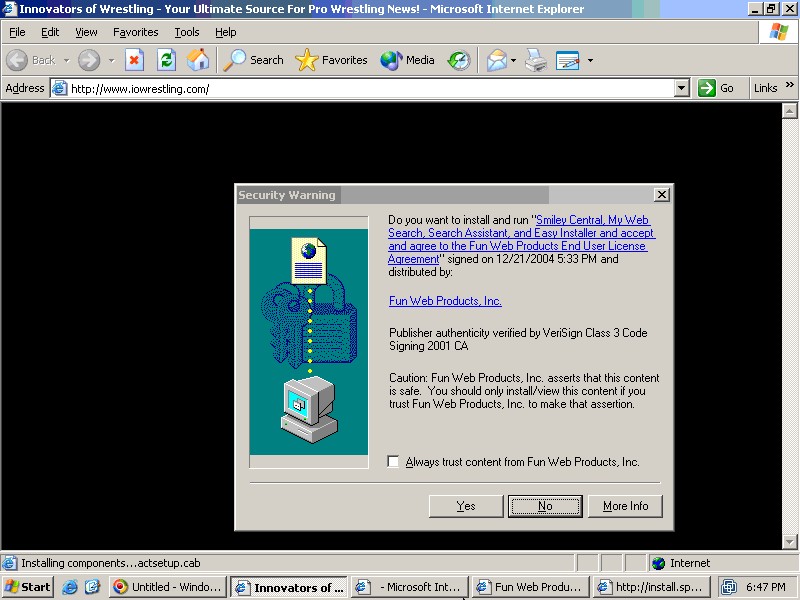Viewport: 800px width, 600px height.
Task: Click the green Go arrow button
Action: pos(707,88)
